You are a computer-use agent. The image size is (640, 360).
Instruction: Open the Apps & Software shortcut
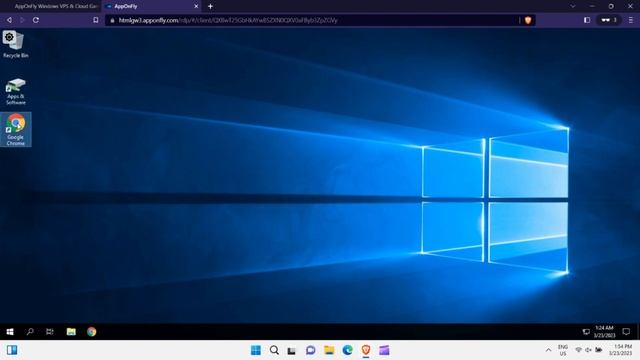click(16, 91)
